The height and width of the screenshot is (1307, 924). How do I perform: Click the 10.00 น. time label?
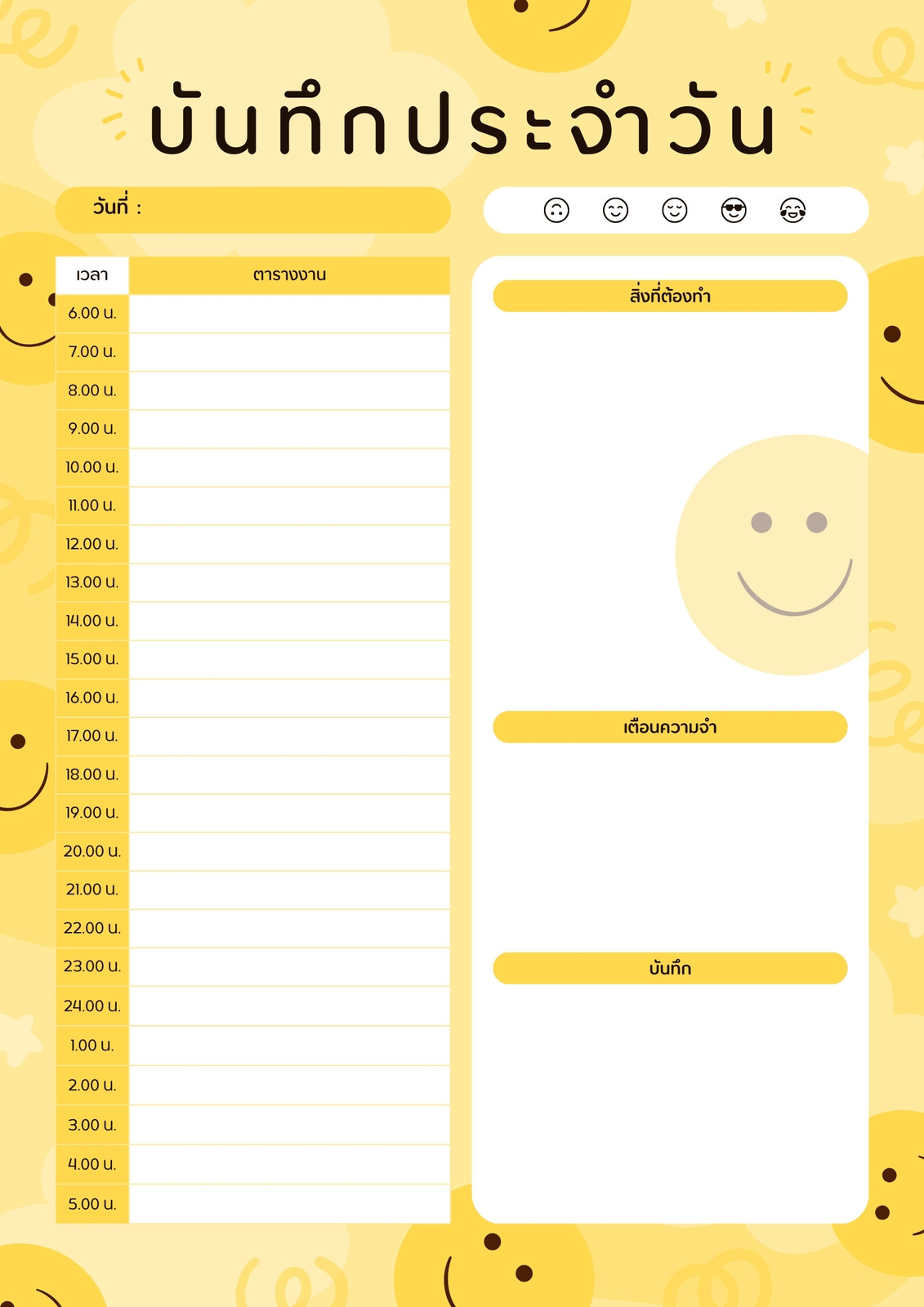[92, 467]
